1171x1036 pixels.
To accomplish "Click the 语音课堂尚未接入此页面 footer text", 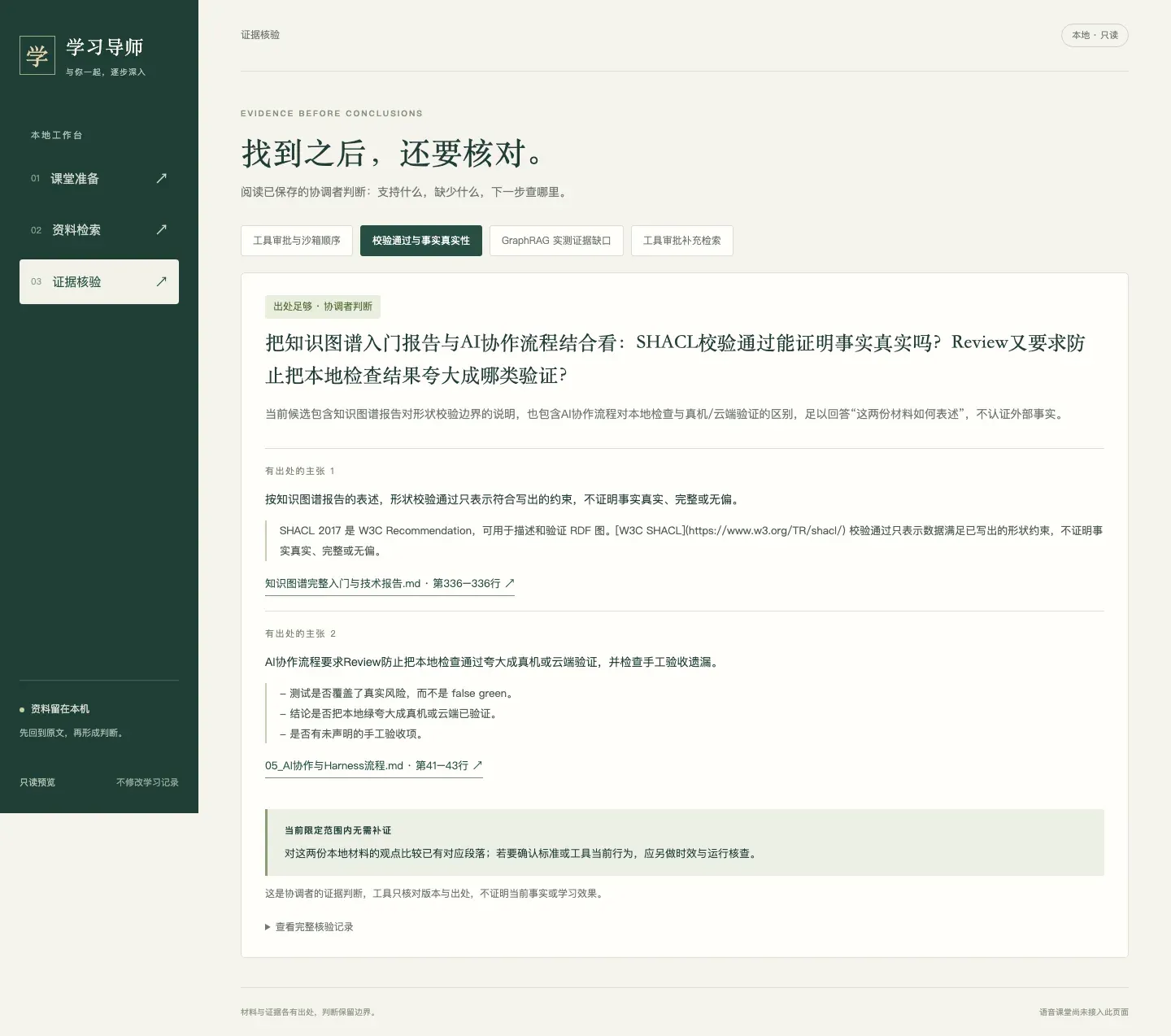I will pos(1084,1012).
